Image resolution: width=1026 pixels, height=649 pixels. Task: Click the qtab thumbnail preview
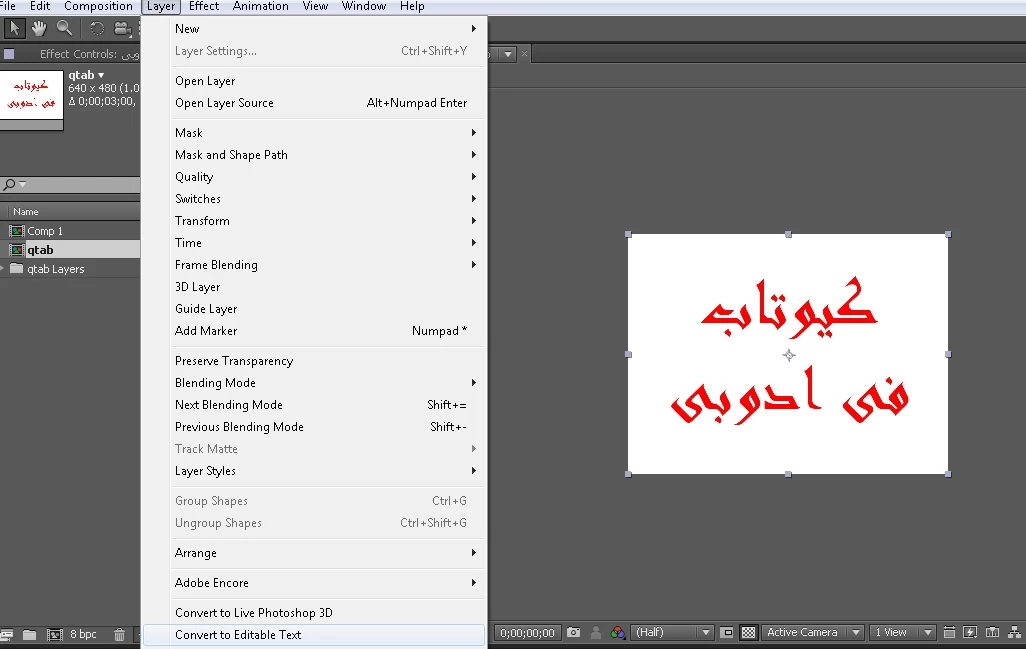tap(31, 95)
